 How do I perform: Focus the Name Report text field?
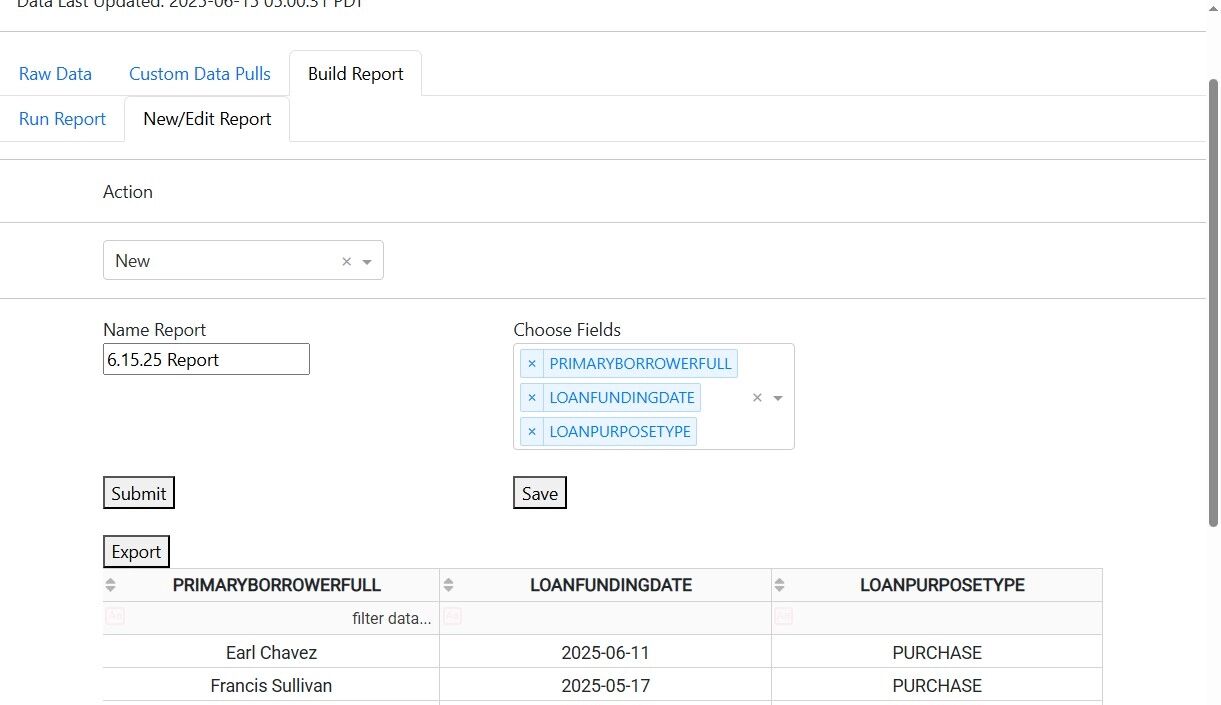pos(206,360)
